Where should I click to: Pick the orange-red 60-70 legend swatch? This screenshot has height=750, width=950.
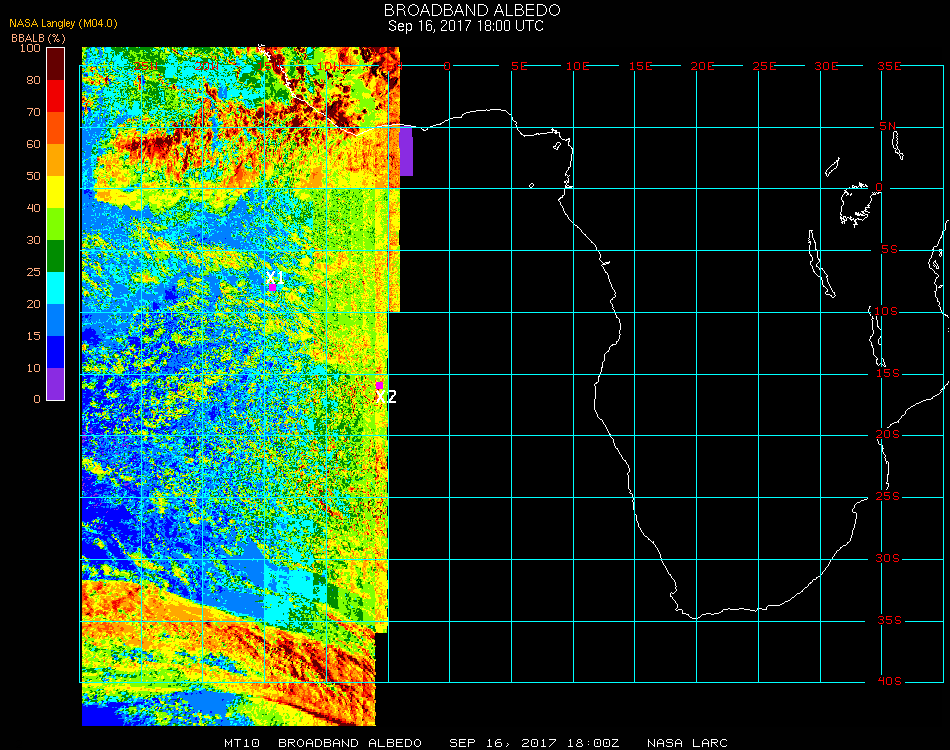tap(56, 128)
